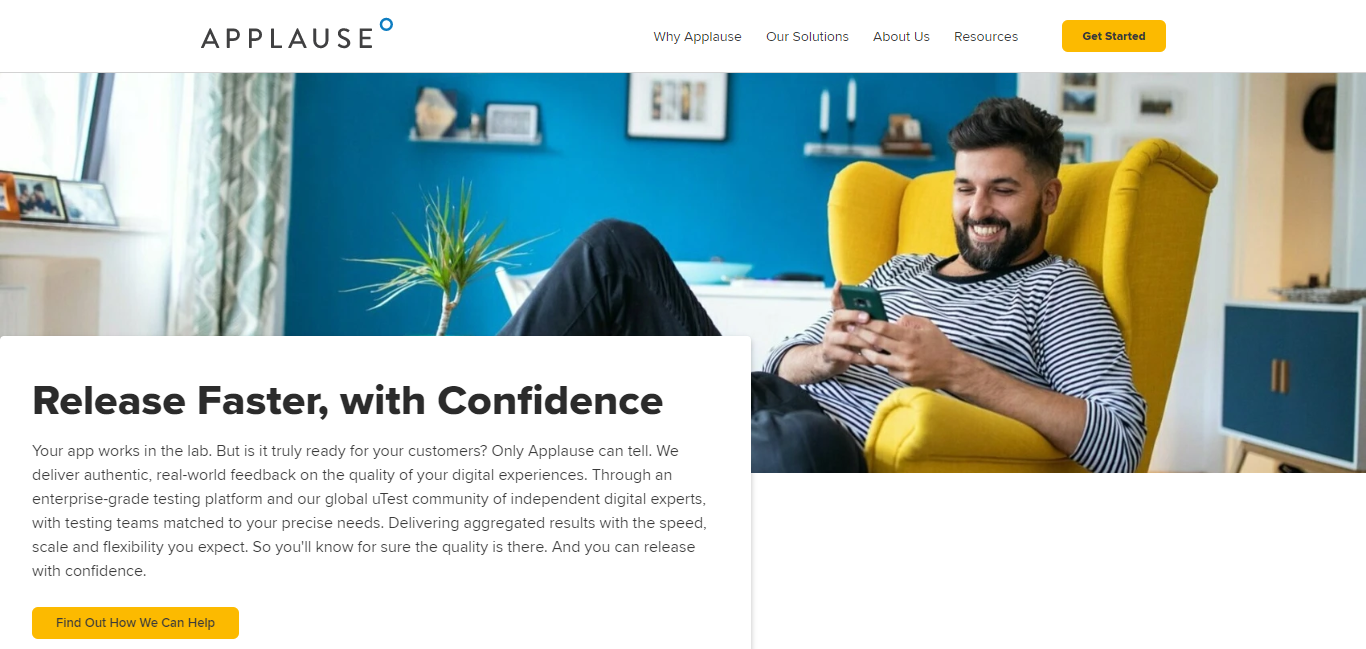Click the green smartphone in the man's hands

pyautogui.click(x=864, y=303)
